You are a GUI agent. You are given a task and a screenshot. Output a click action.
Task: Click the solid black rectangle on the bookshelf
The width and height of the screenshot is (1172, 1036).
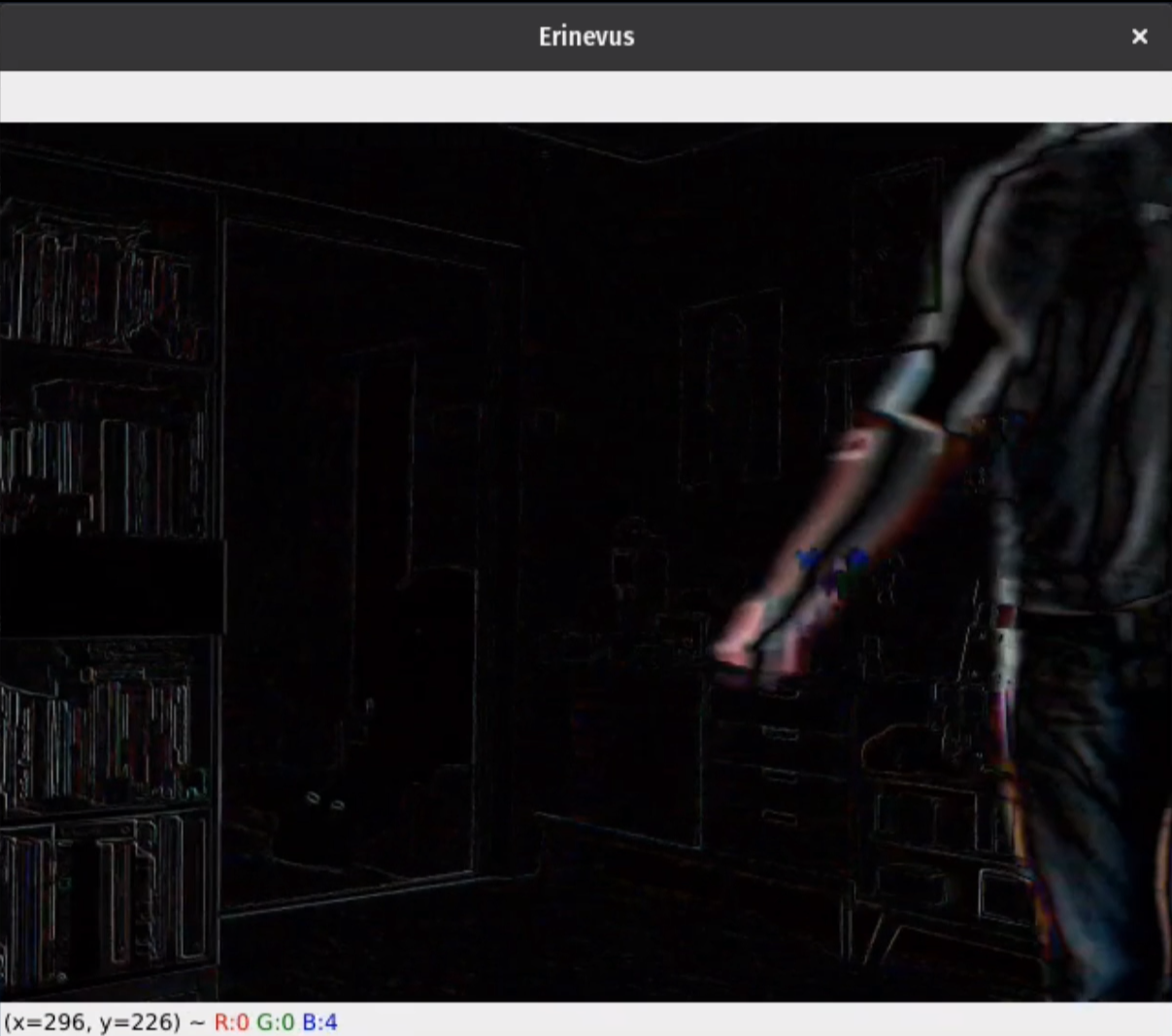point(112,585)
